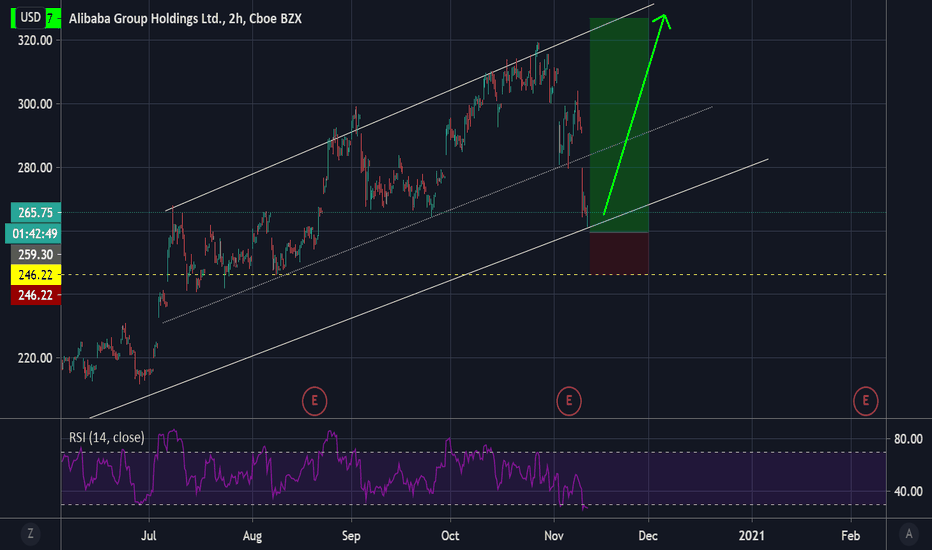Select the green long position target box
Screen dimensions: 932x550
pos(619,125)
